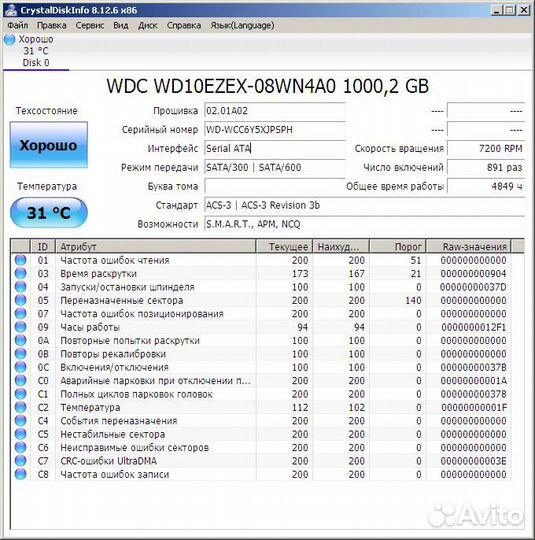This screenshot has height=540, width=535.
Task: Open the Справка menu
Action: pyautogui.click(x=184, y=25)
